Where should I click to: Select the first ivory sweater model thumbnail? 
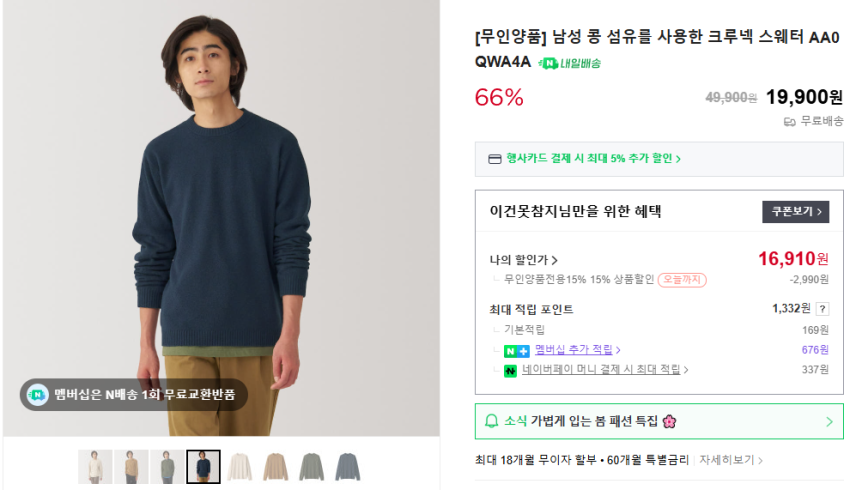tap(95, 467)
